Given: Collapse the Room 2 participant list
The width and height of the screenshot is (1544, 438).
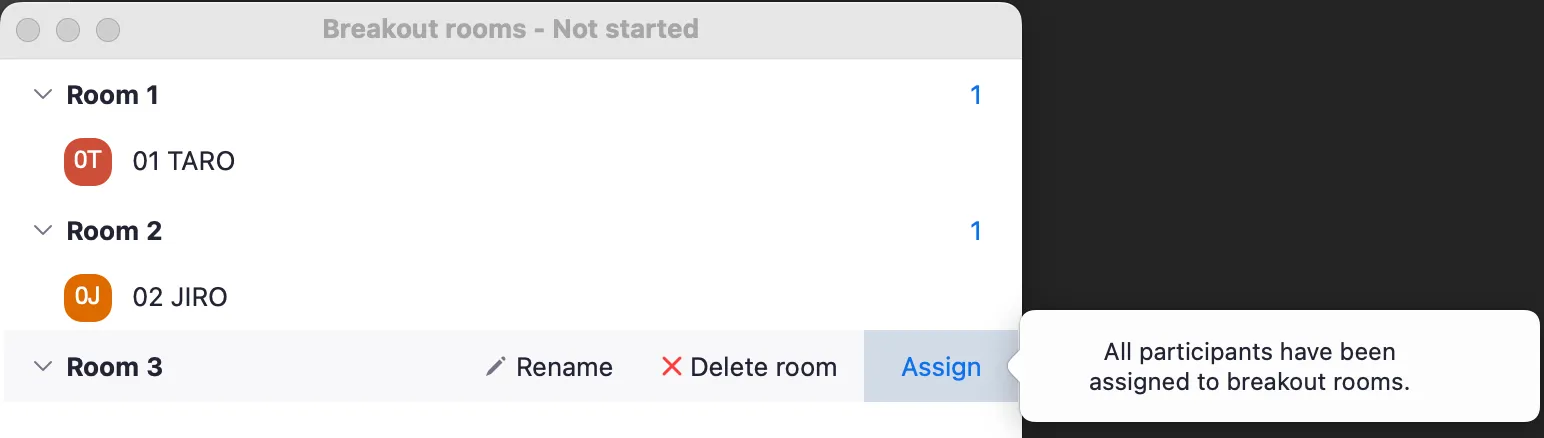Looking at the screenshot, I should [x=42, y=231].
